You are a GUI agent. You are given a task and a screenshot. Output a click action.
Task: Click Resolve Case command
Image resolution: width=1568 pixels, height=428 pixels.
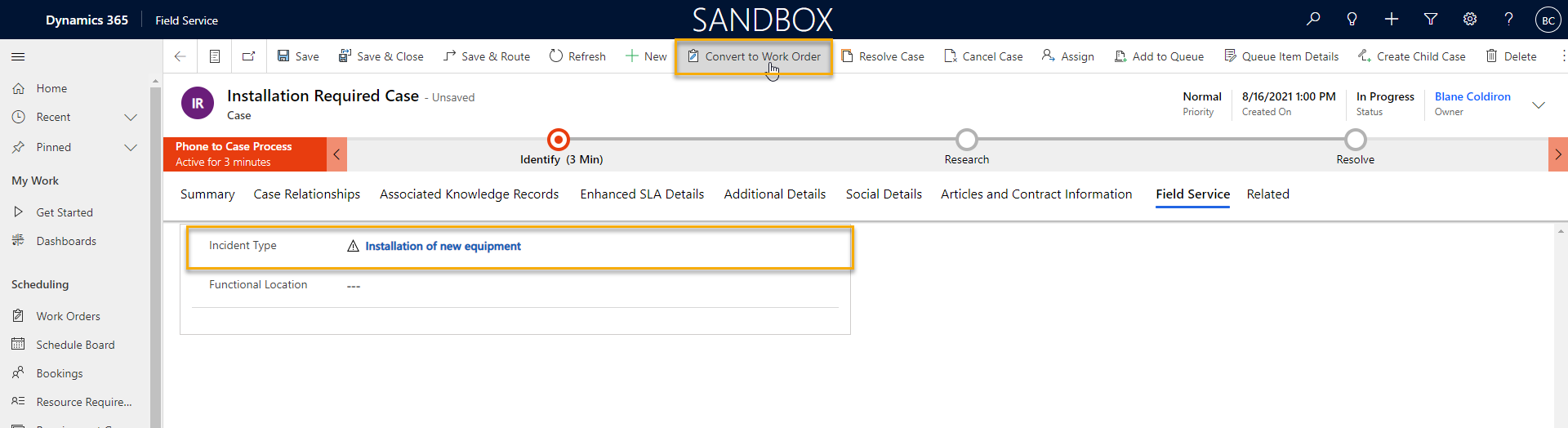click(x=883, y=56)
